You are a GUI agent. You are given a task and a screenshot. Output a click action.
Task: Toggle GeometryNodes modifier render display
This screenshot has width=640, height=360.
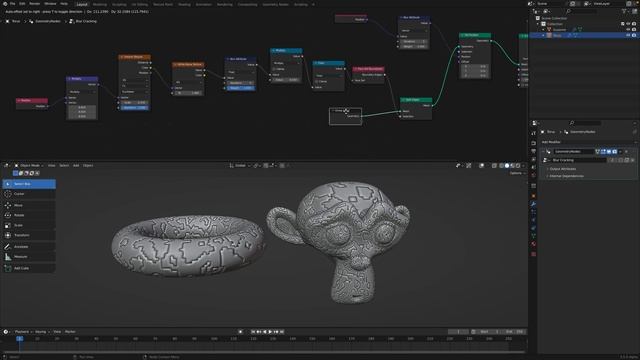615,152
